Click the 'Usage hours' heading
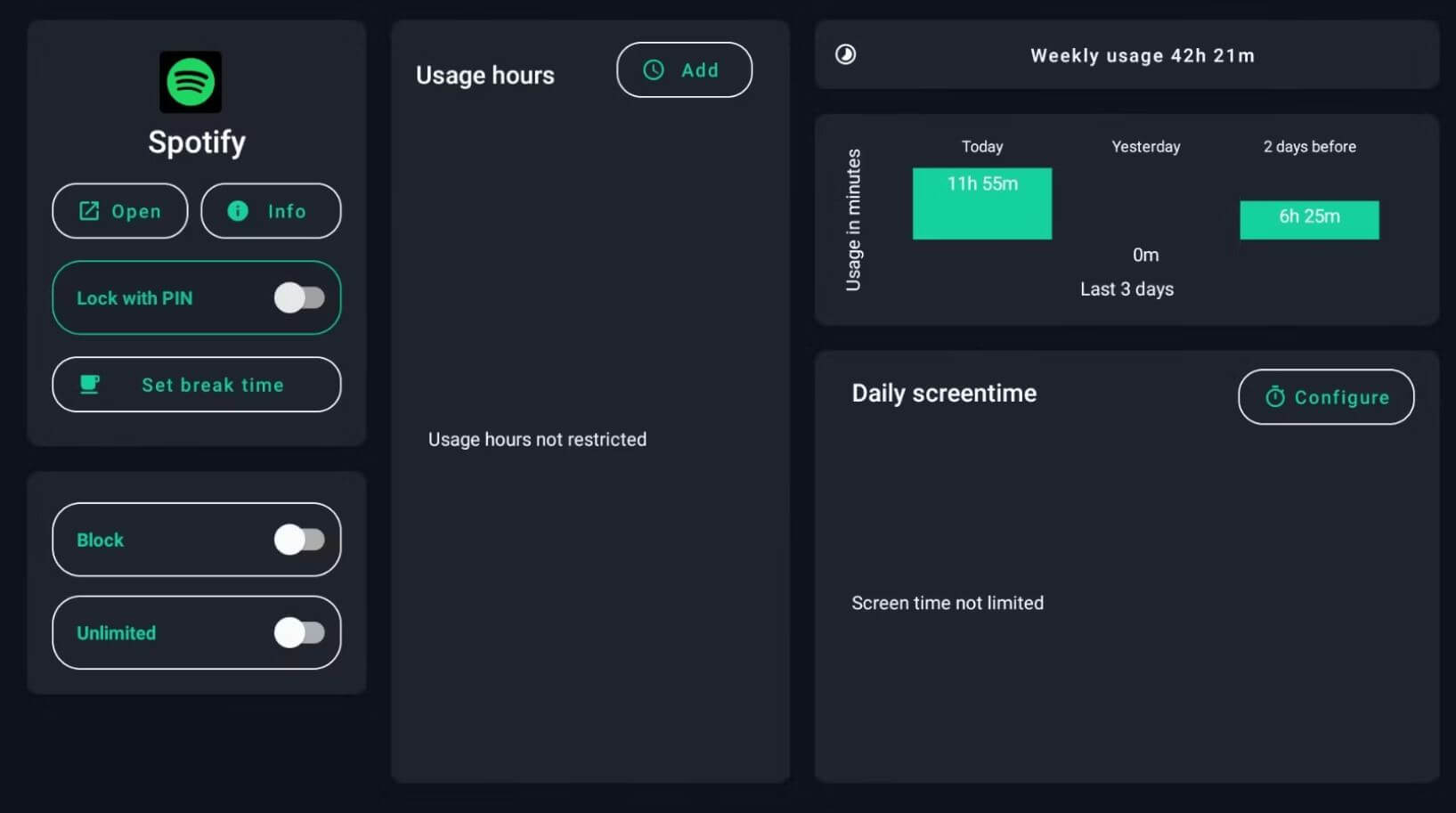The image size is (1456, 813). coord(485,76)
